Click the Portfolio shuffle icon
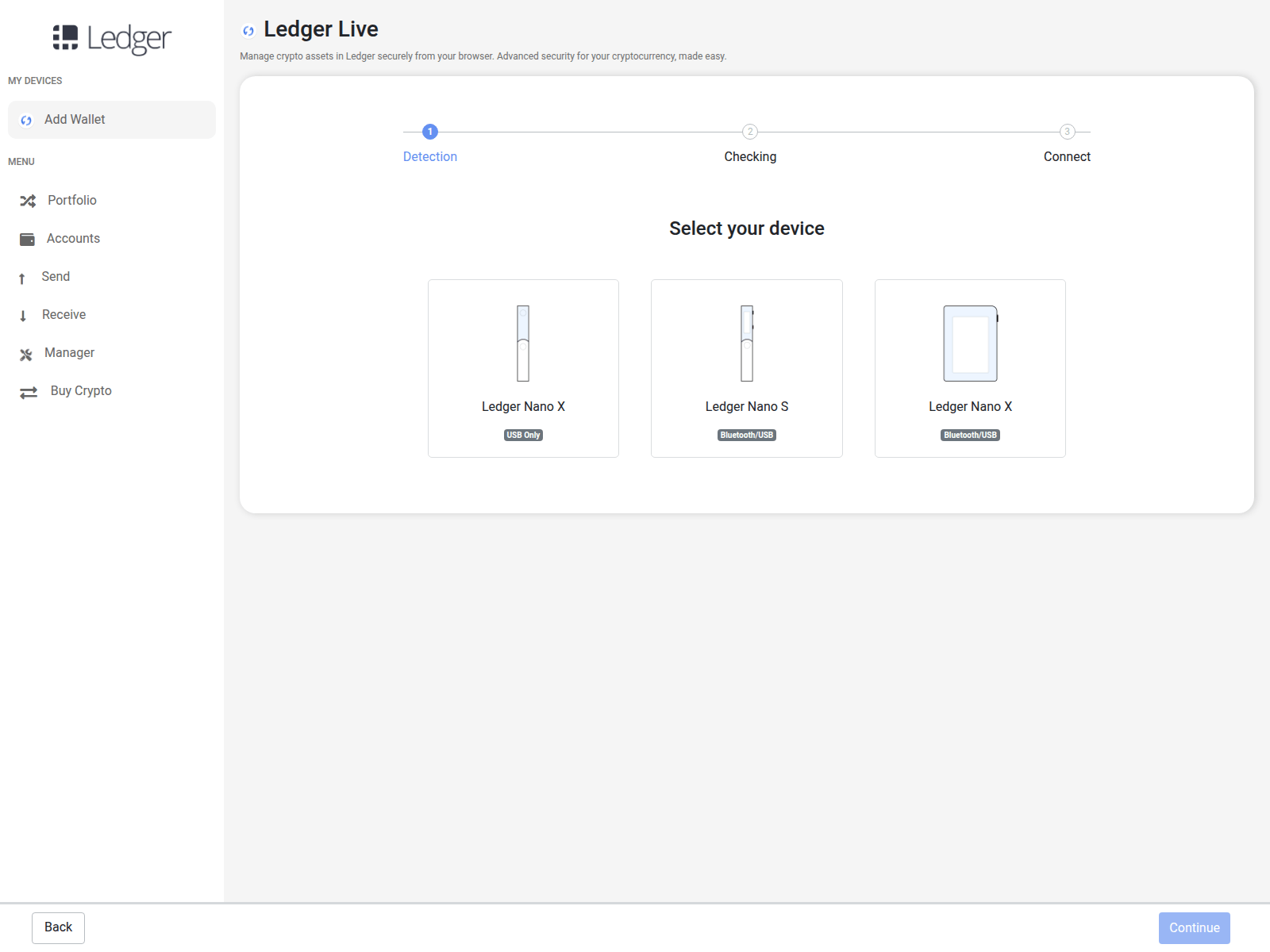The width and height of the screenshot is (1270, 952). click(28, 201)
